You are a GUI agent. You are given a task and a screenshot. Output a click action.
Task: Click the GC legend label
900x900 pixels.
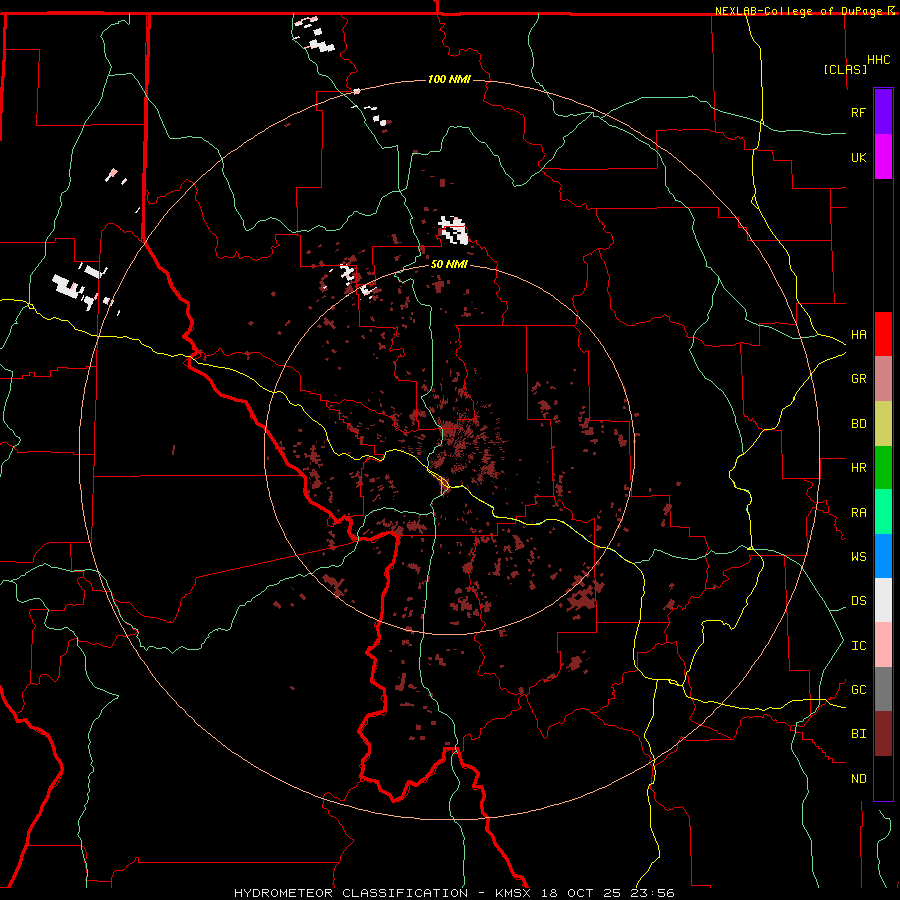[858, 689]
